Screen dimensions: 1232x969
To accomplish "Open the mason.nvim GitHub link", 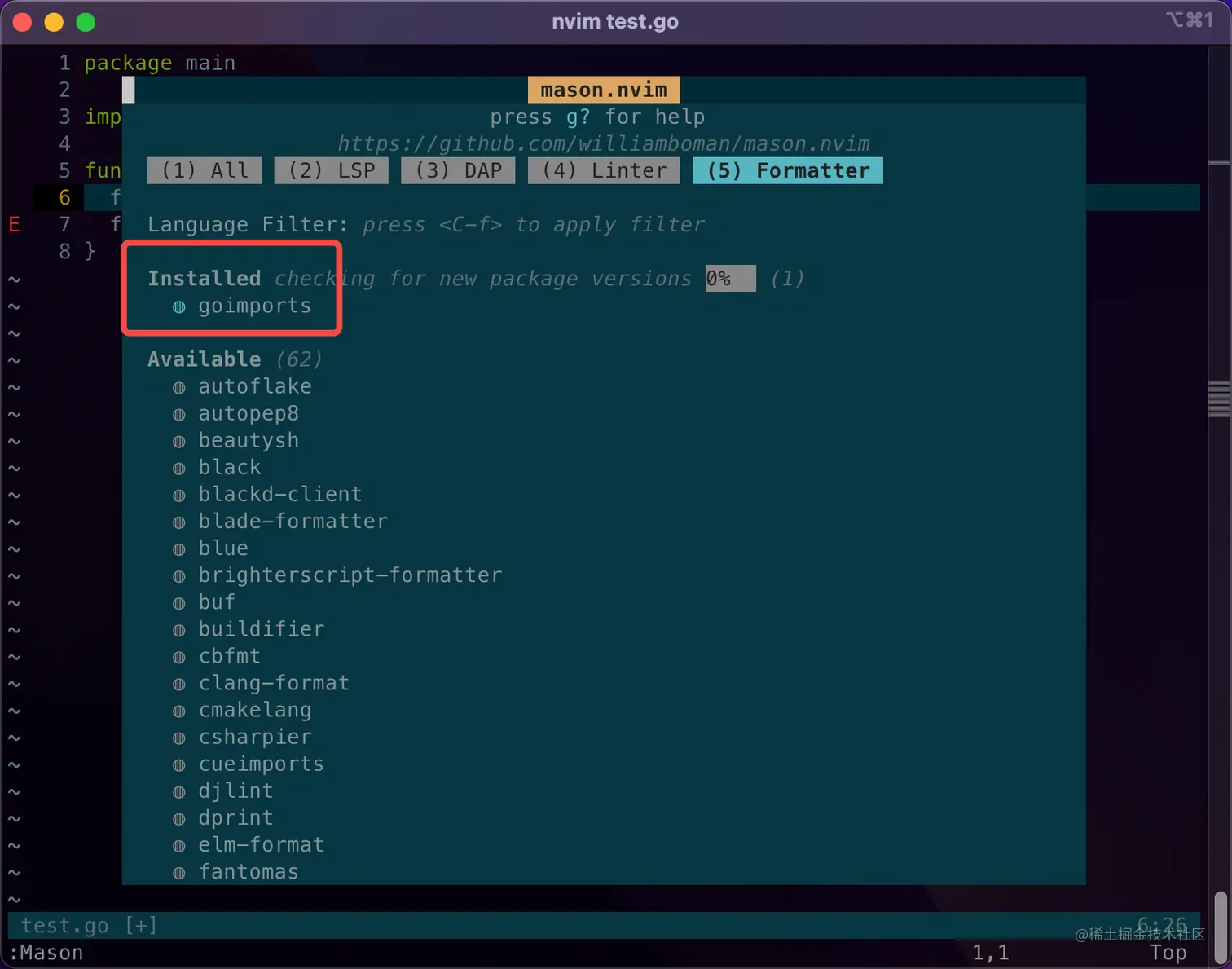I will tap(604, 143).
